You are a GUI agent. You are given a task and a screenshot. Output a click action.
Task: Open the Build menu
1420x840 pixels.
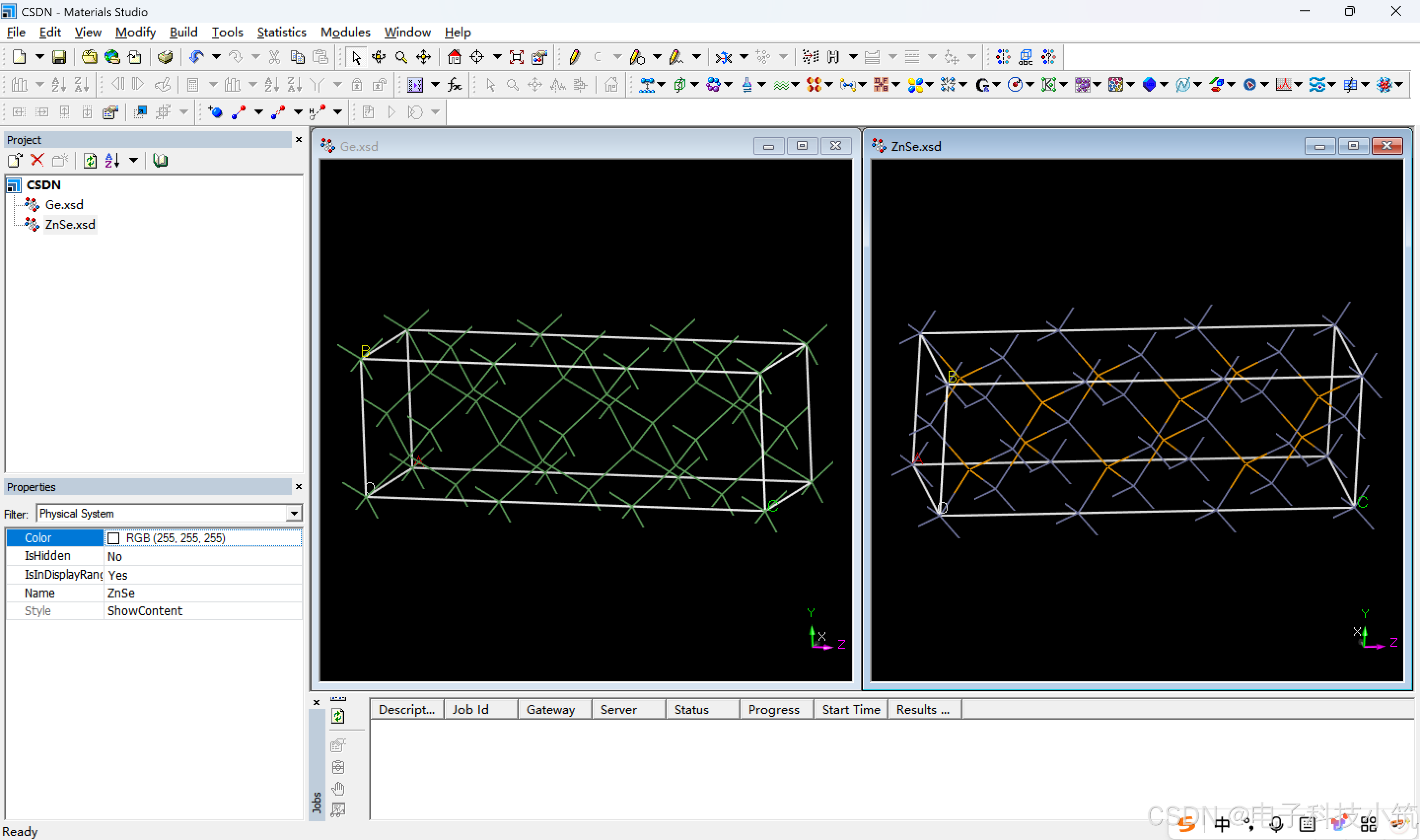point(183,32)
